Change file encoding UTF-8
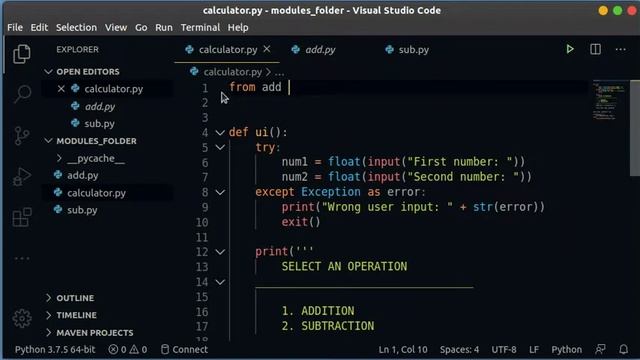 504,349
